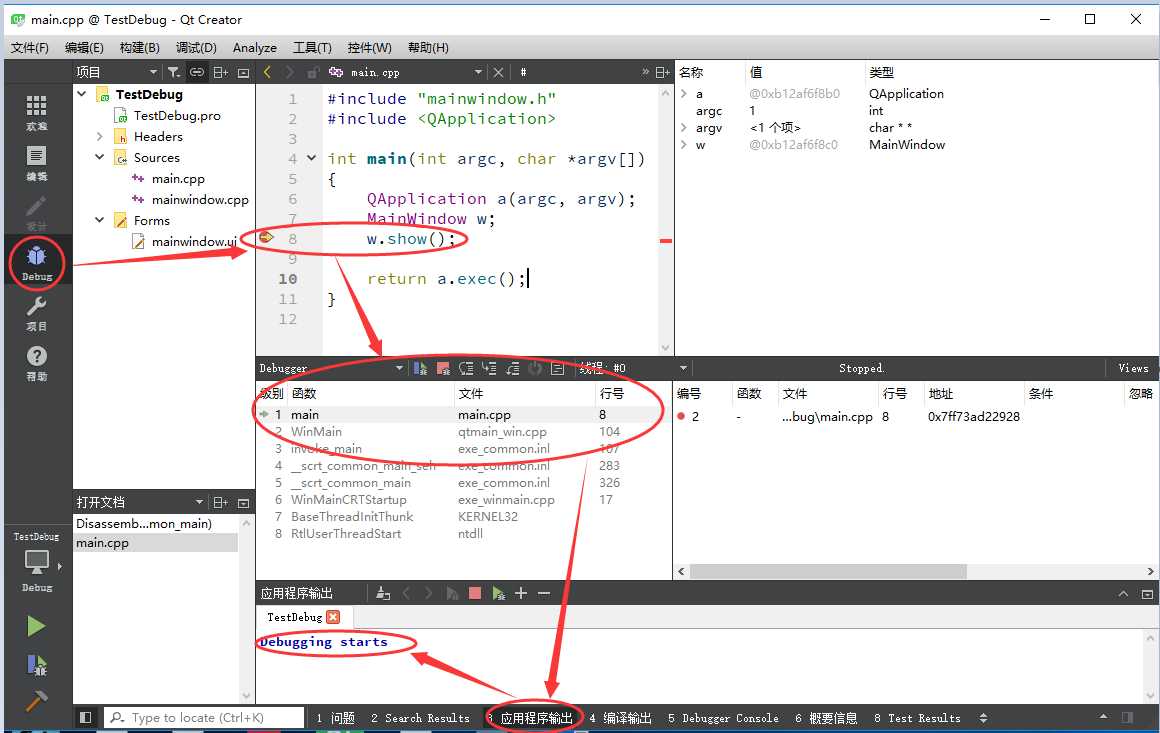This screenshot has width=1160, height=733.
Task: Click the Build project hammer icon
Action: pyautogui.click(x=36, y=700)
